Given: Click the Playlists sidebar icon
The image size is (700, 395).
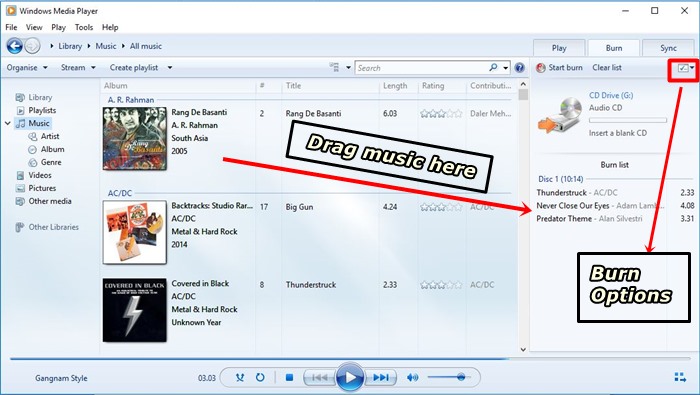Looking at the screenshot, I should (x=20, y=110).
